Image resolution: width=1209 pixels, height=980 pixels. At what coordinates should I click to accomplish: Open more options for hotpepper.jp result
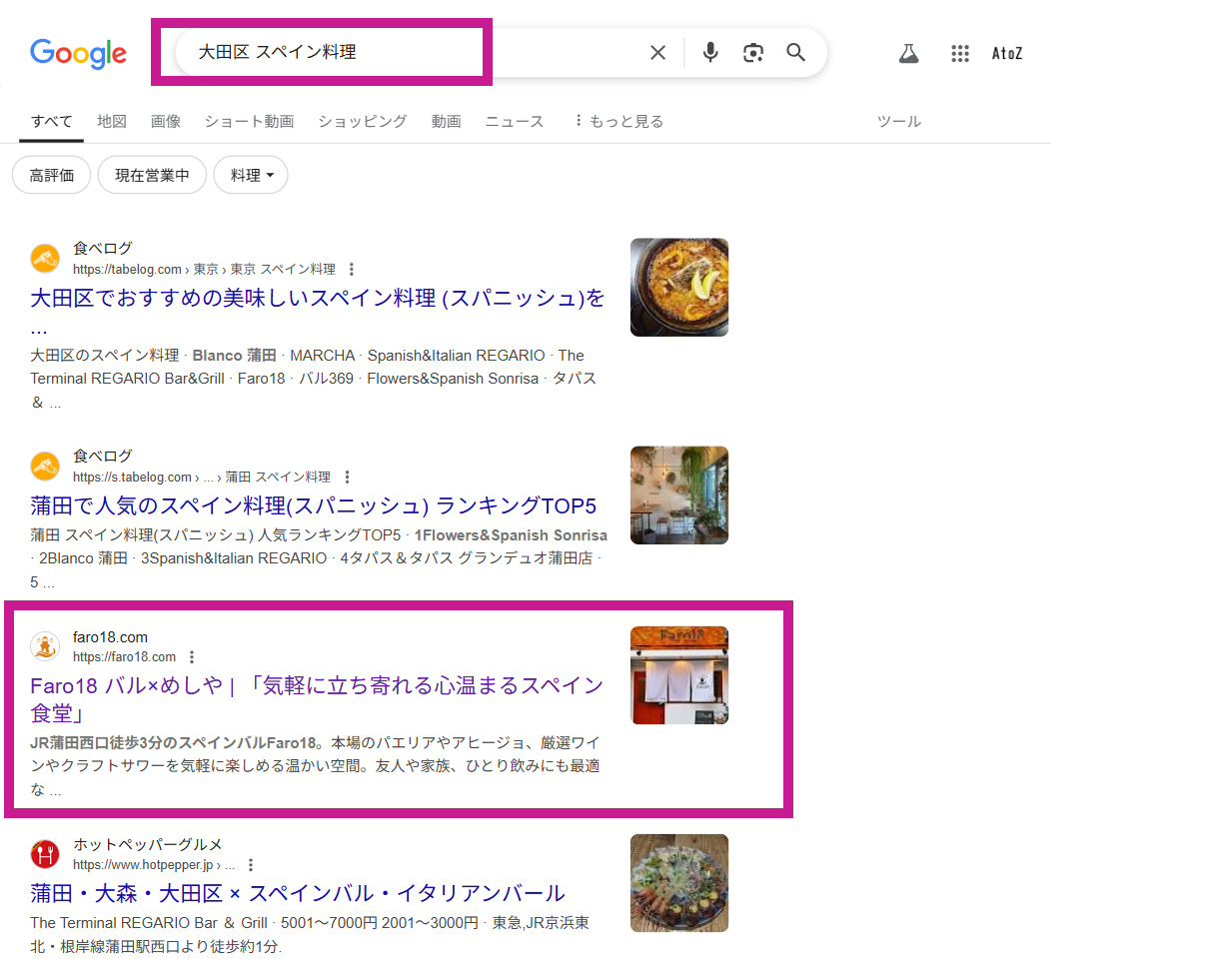pos(251,865)
